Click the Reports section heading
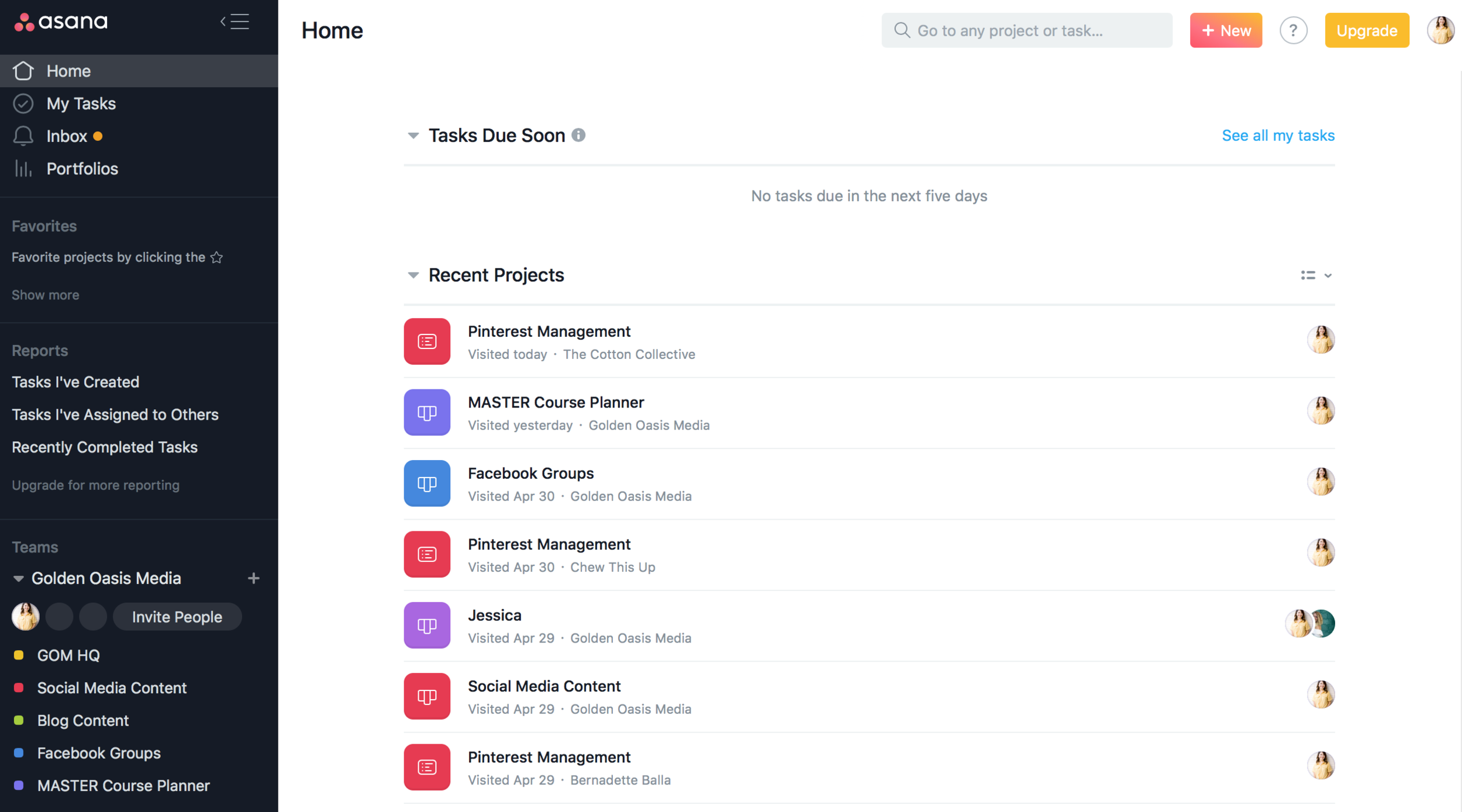This screenshot has height=812, width=1462. click(x=40, y=351)
